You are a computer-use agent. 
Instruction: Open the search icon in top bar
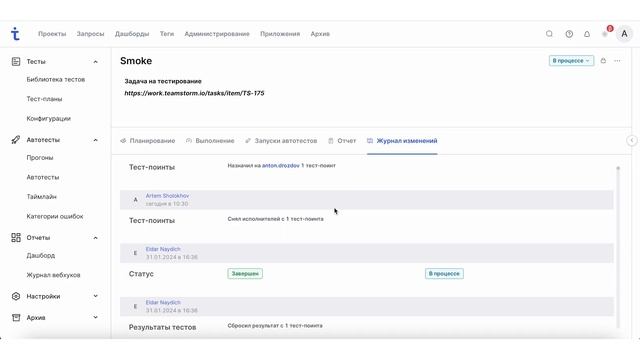(x=549, y=34)
